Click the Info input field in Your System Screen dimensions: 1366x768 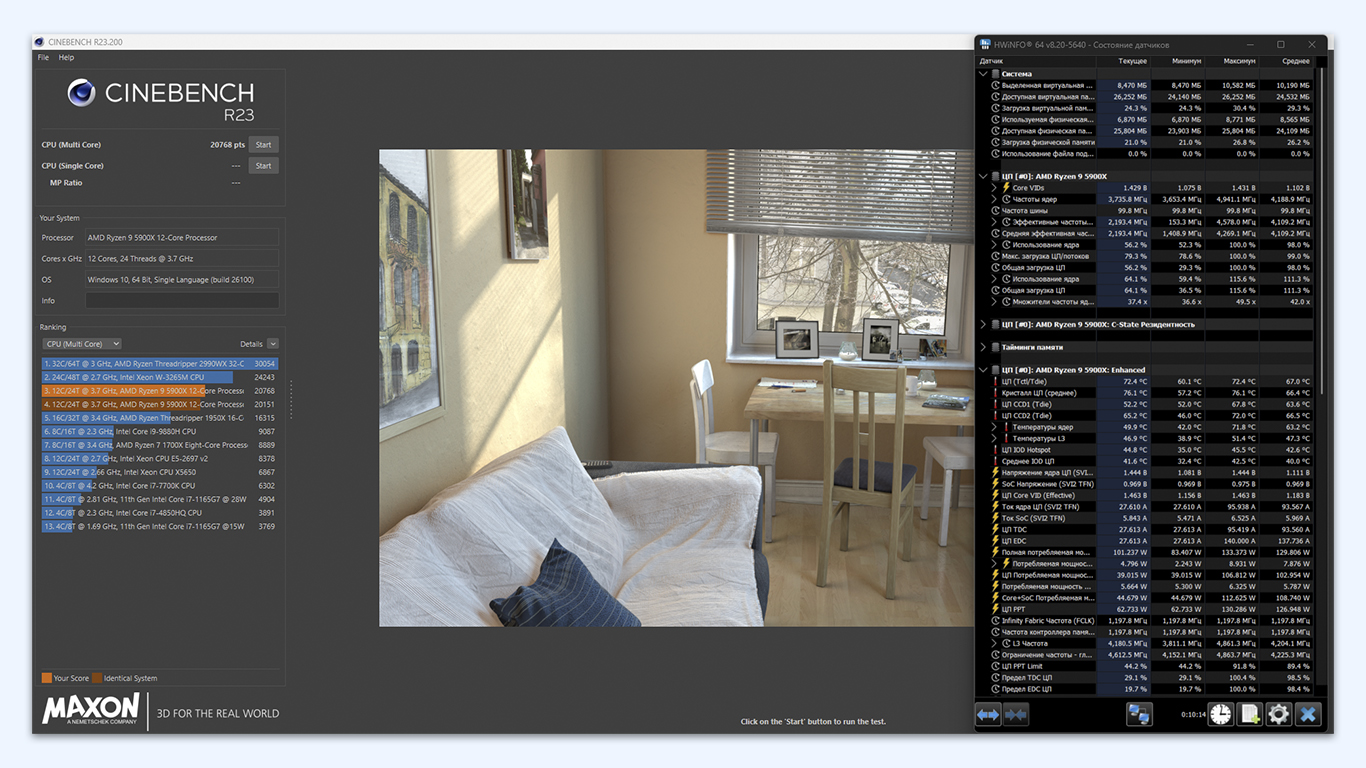coord(182,300)
